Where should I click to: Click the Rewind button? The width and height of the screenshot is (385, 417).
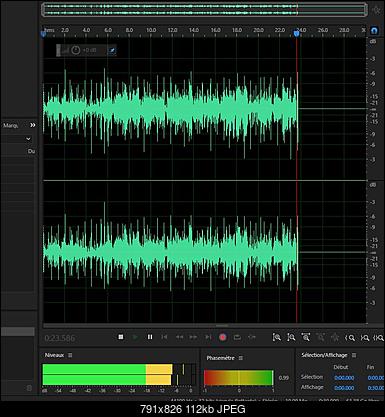click(x=179, y=337)
